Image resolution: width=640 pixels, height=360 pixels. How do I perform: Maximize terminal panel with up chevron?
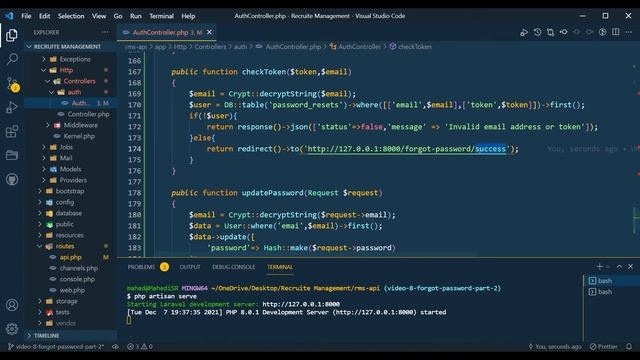tap(619, 267)
